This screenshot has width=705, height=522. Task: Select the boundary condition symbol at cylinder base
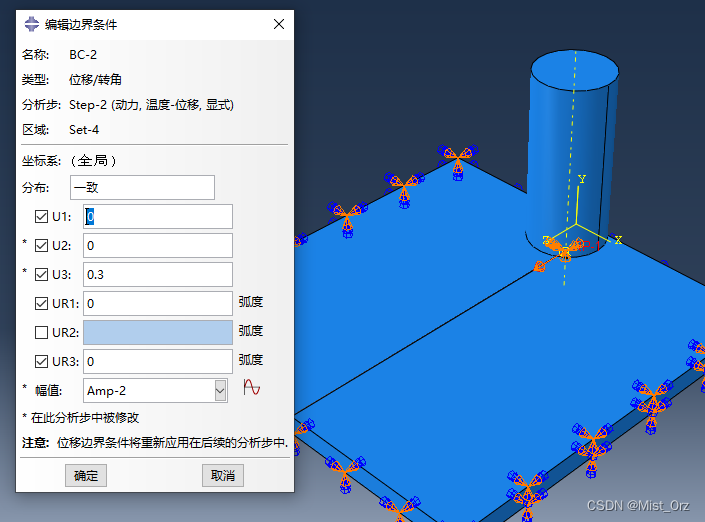coord(560,250)
